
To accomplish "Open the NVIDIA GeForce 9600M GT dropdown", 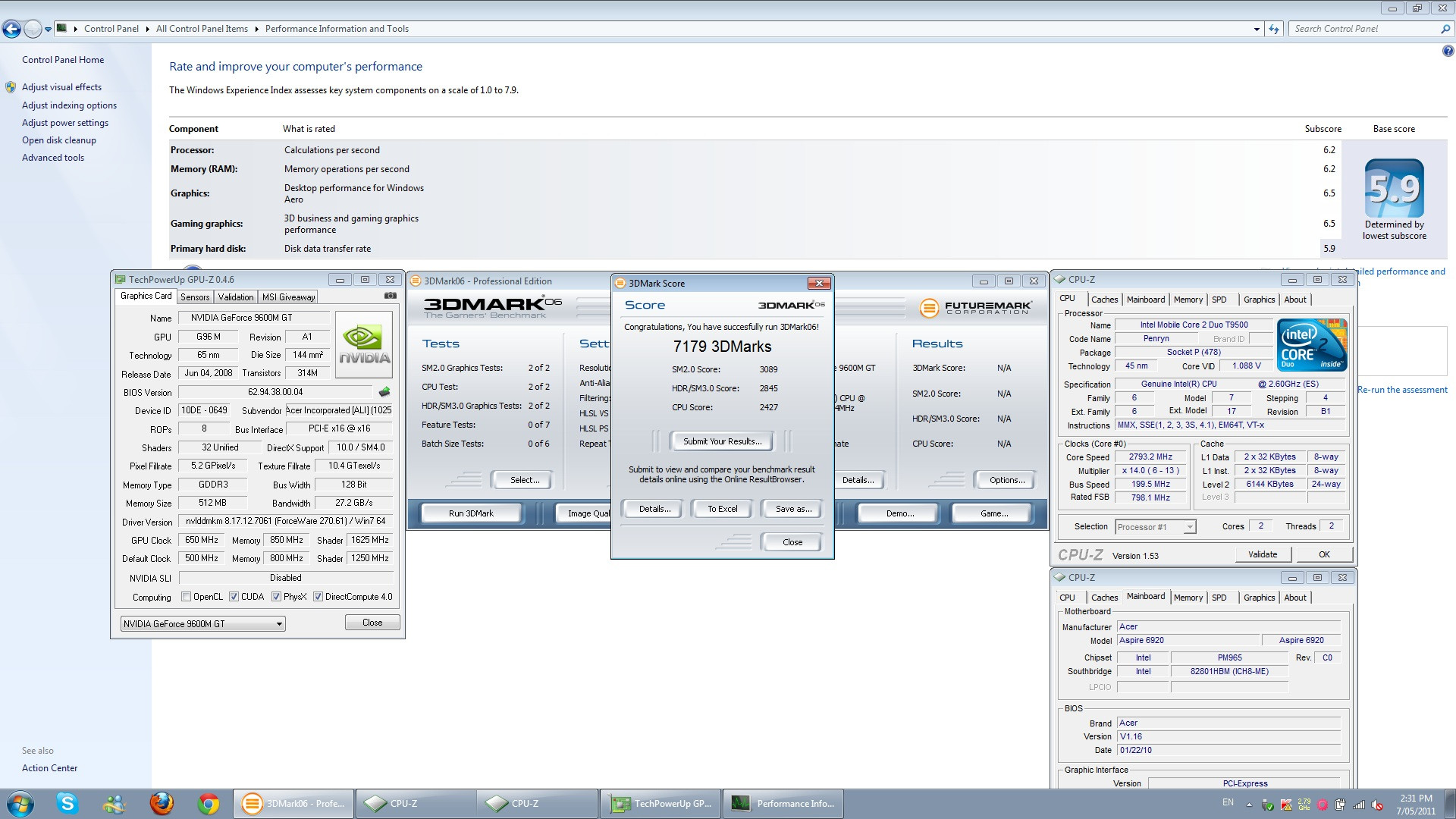I will click(x=203, y=624).
